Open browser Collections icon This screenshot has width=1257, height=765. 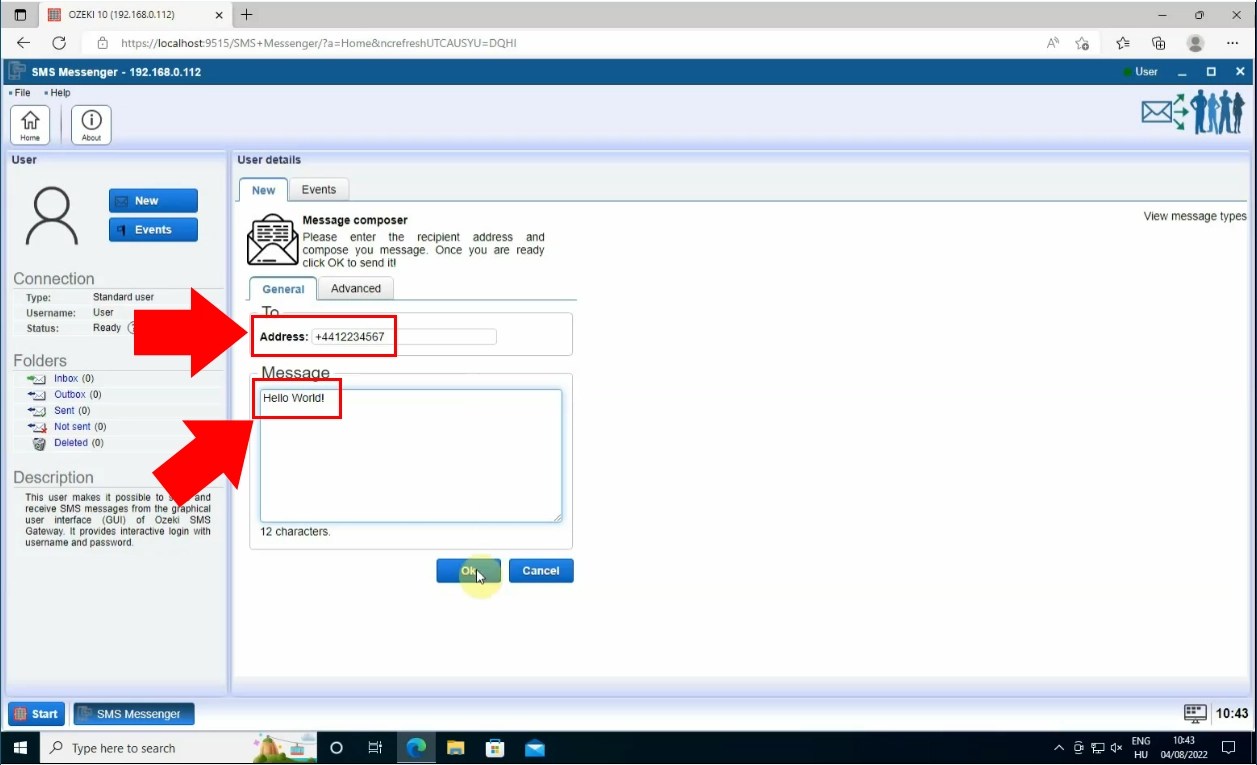1159,43
